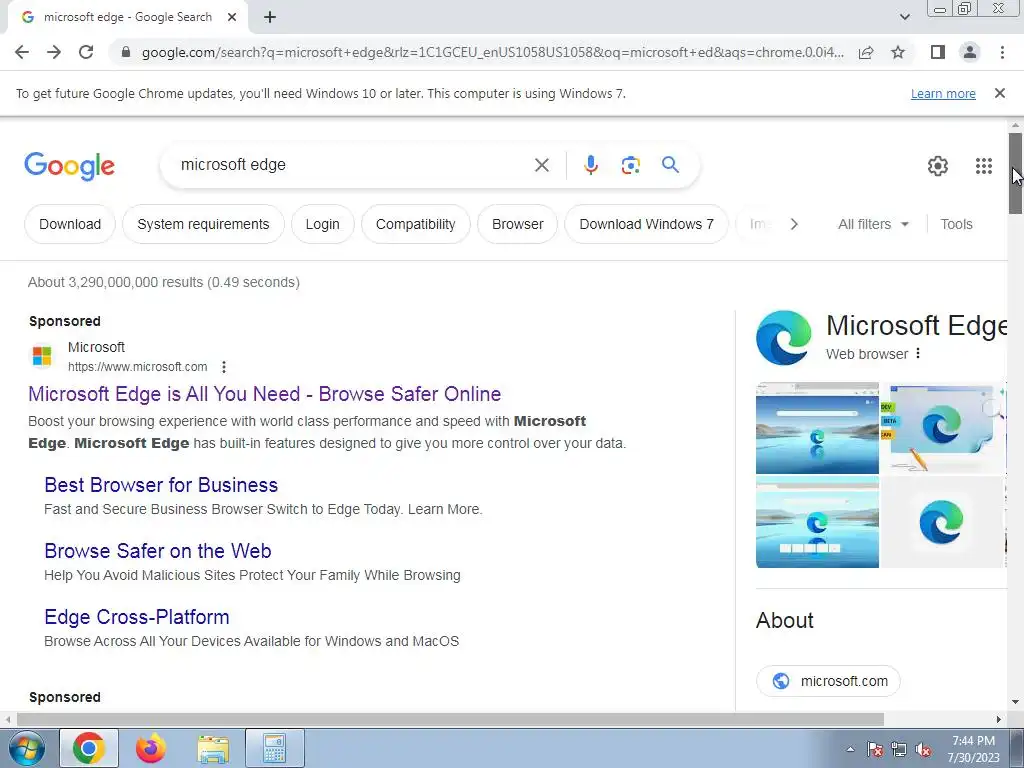Screen dimensions: 1024x768
Task: Open the muted volume tray icon
Action: (923, 749)
